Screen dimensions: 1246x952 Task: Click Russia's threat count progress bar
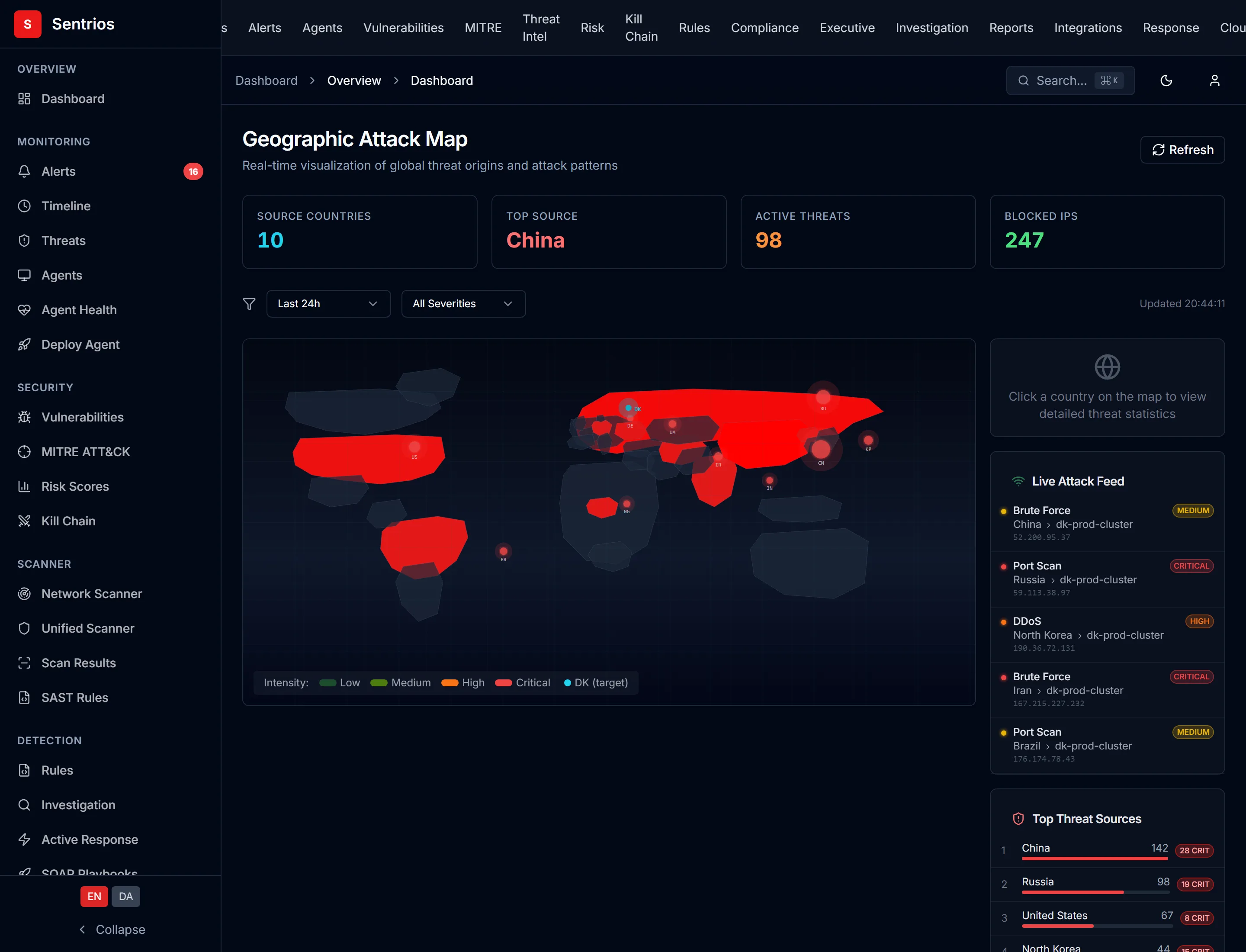(1095, 892)
